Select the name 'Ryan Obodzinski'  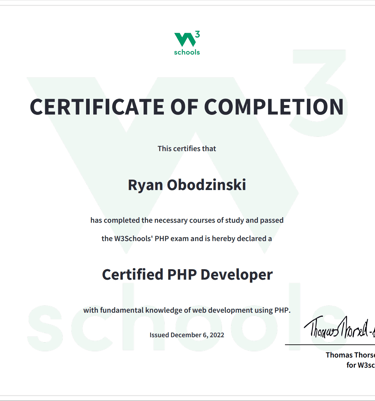point(187,185)
